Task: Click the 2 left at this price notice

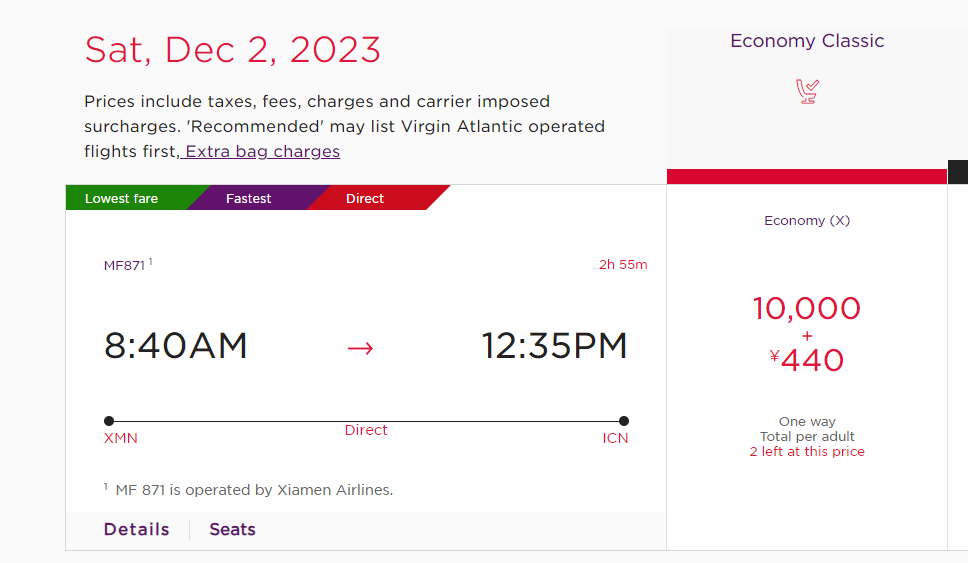Action: click(807, 451)
